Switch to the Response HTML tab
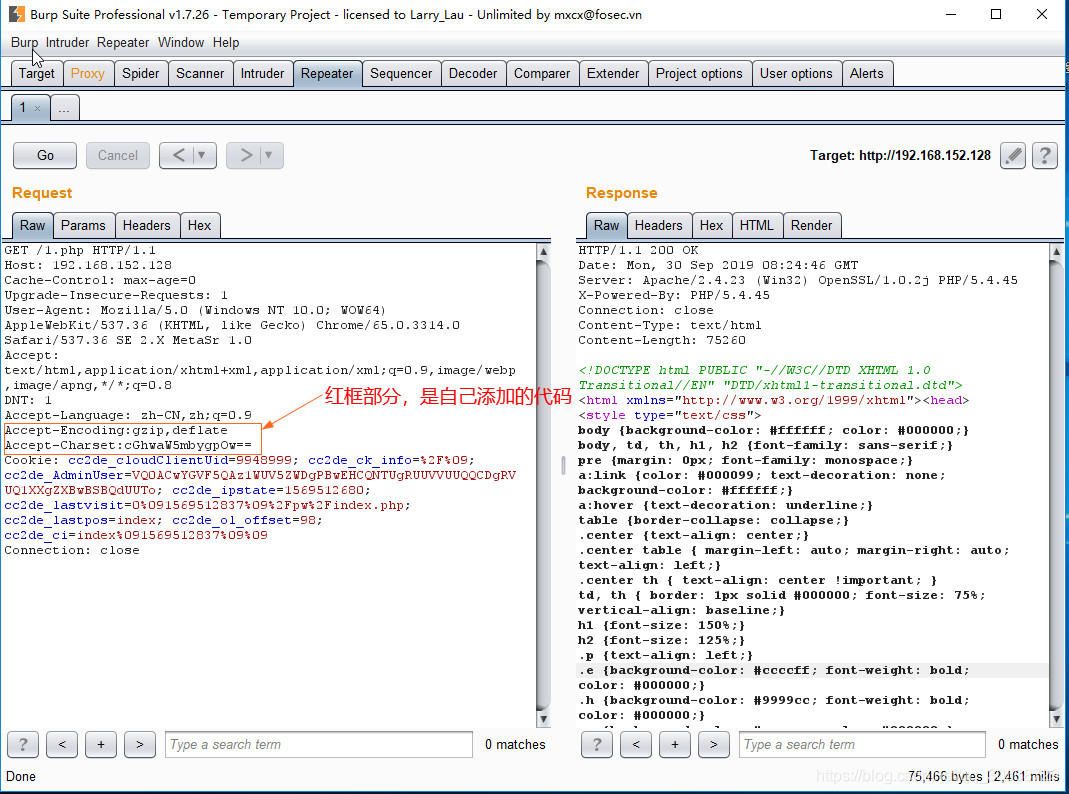Screen dimensions: 1069x794 [x=757, y=226]
